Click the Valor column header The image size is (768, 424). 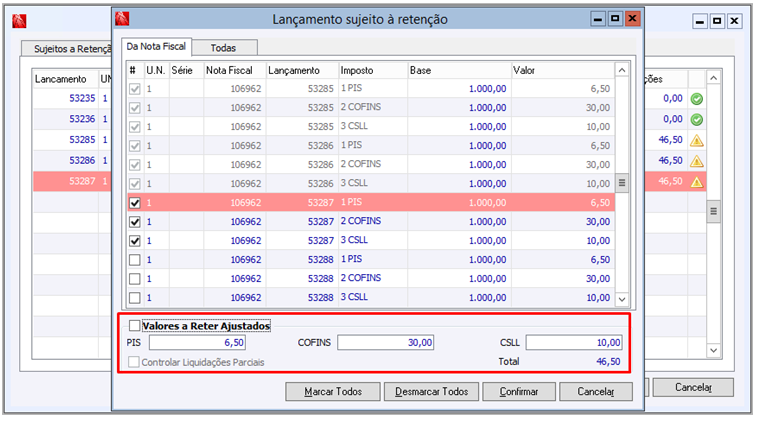[x=562, y=71]
